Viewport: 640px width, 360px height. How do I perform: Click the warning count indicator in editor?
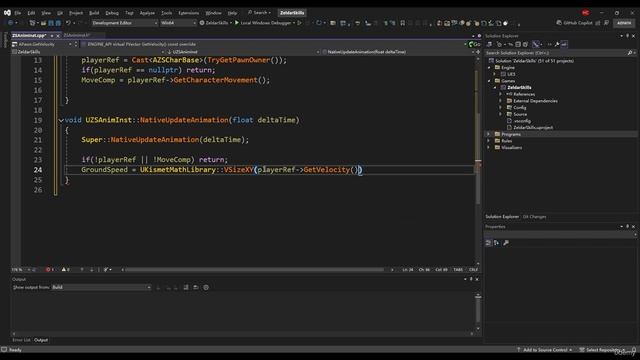point(65,270)
